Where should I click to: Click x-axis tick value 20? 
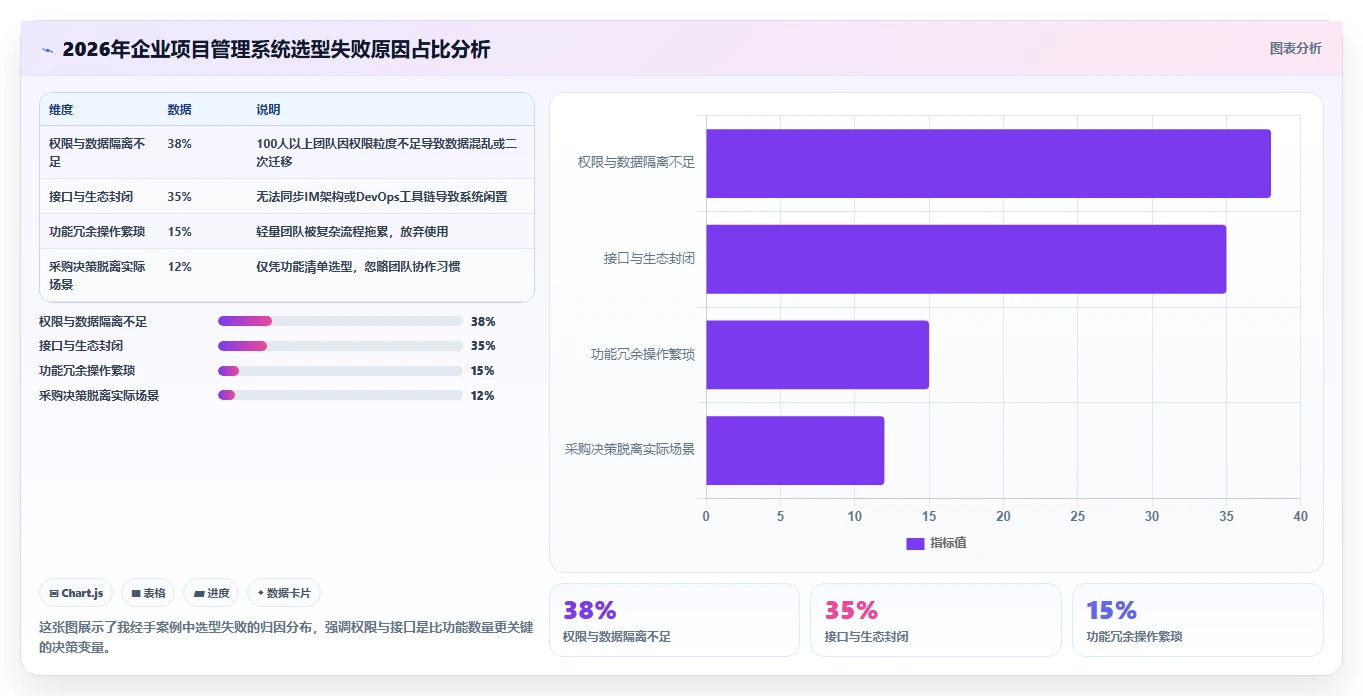point(1003,516)
